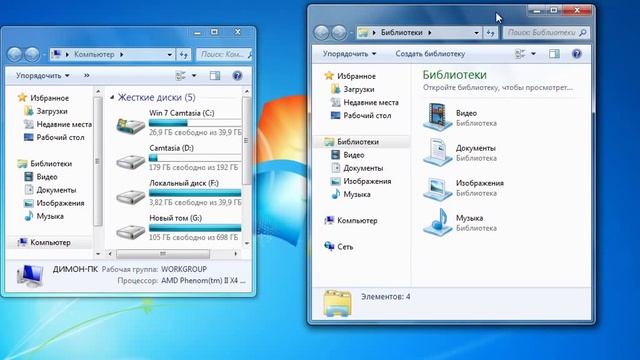Image resolution: width=640 pixels, height=360 pixels.
Task: Select Документы in the Компьютер window sidebar
Action: pyautogui.click(x=50, y=190)
